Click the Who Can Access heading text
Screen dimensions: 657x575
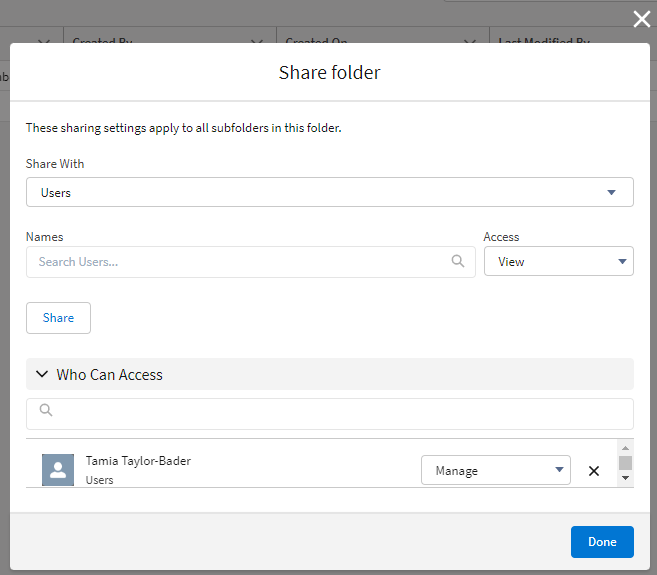(109, 375)
